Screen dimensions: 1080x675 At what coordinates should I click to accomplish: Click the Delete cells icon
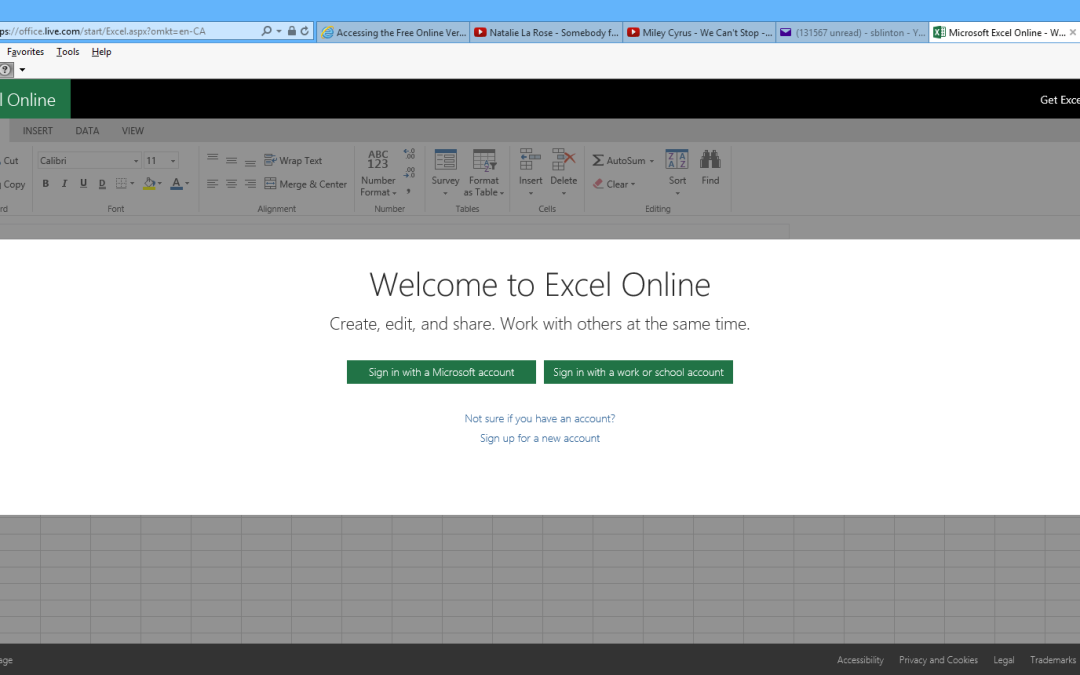564,161
